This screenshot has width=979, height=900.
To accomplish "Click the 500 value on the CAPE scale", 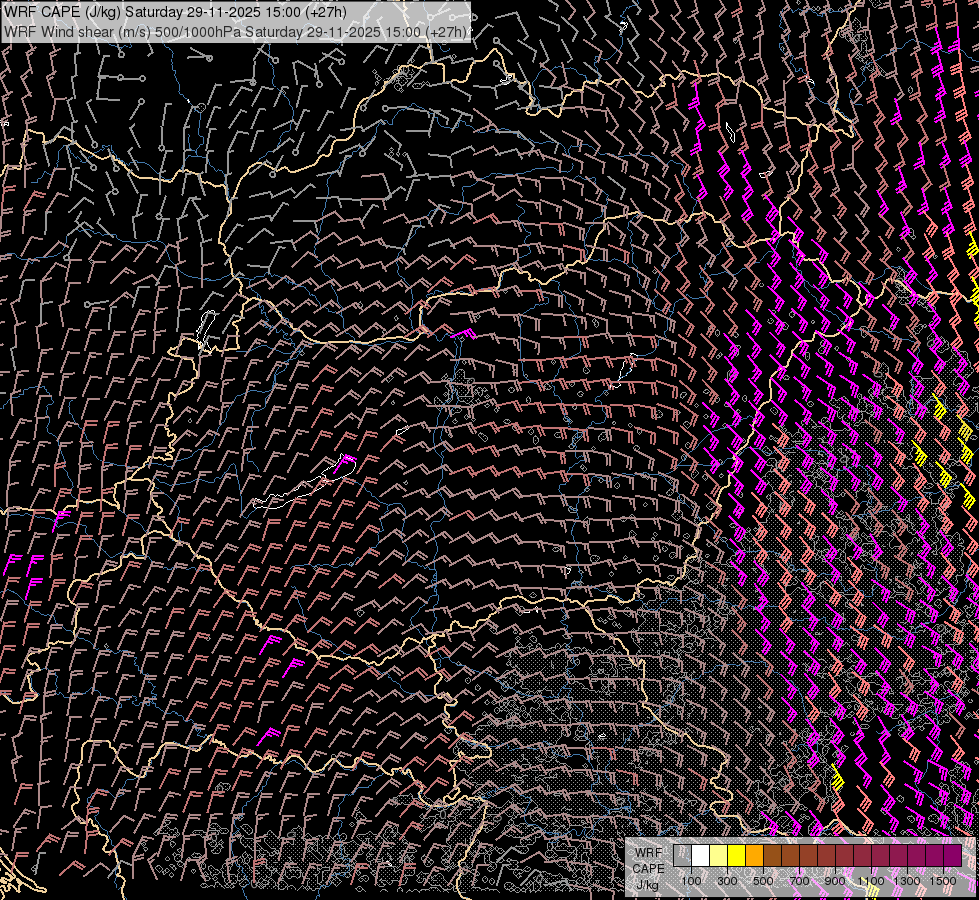I will click(763, 881).
